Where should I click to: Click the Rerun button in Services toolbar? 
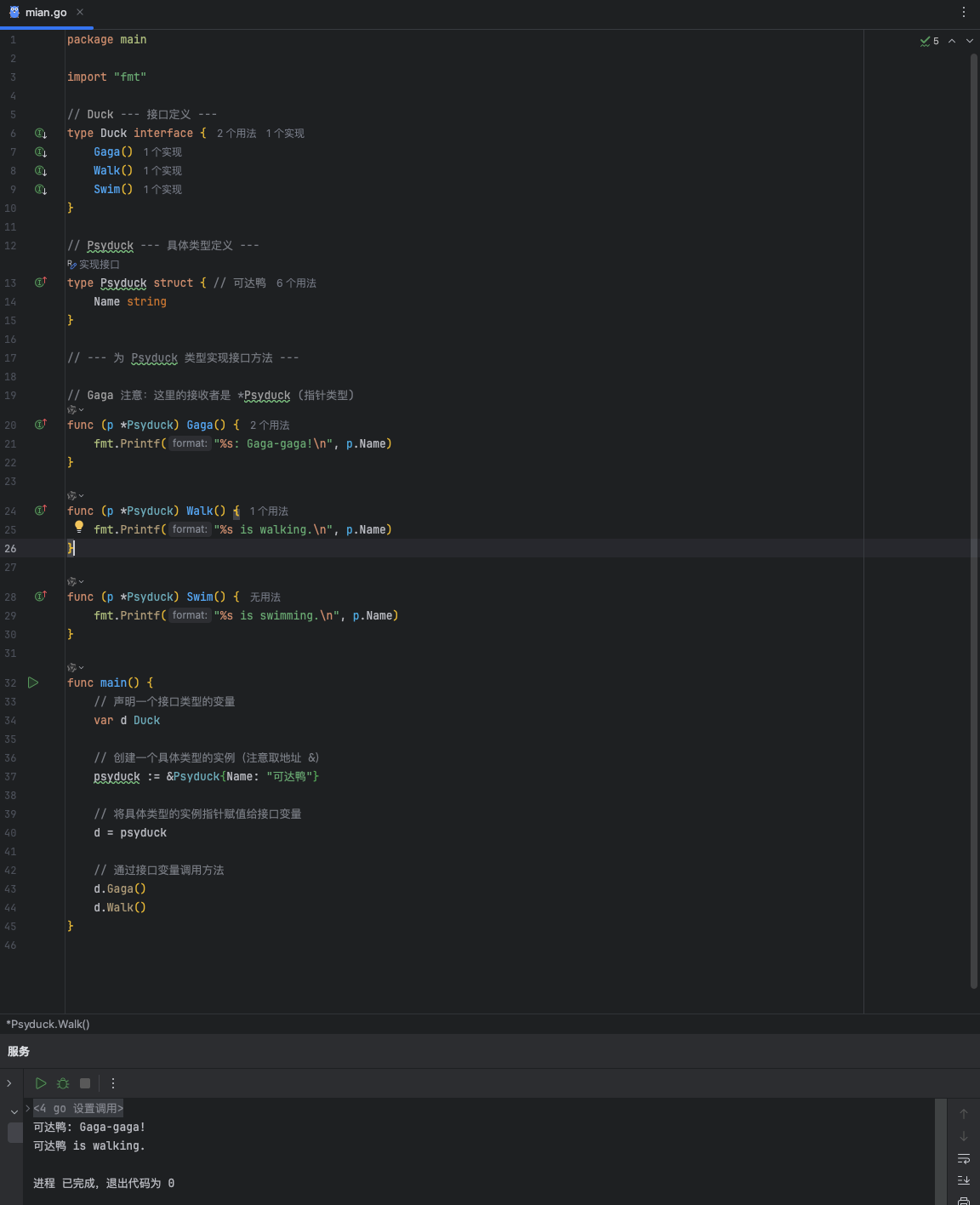pos(41,1083)
